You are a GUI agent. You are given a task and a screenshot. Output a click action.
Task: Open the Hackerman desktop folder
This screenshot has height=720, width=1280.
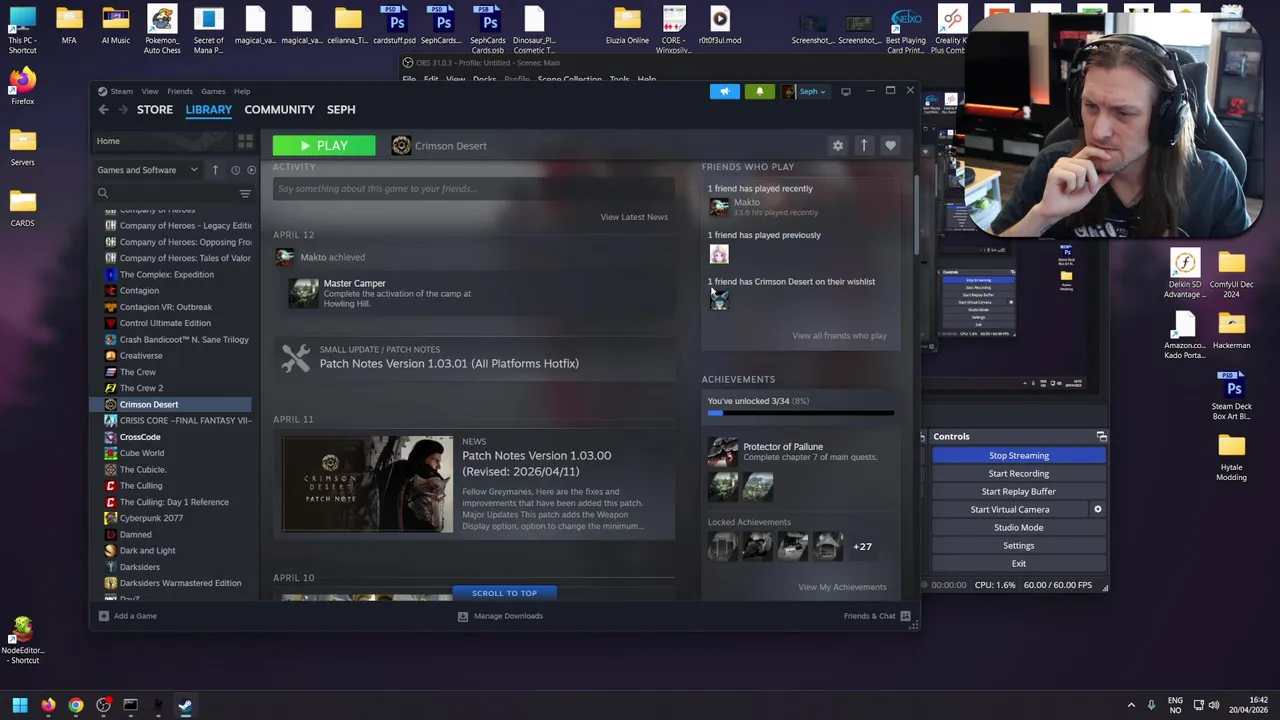point(1231,330)
